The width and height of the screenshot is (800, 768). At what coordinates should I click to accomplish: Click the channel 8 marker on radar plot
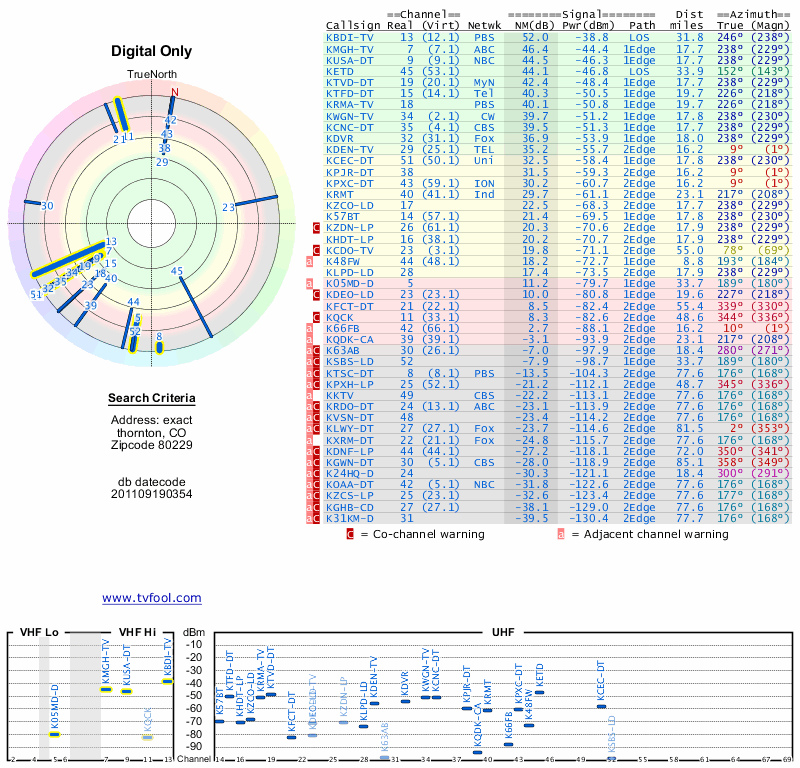[x=159, y=348]
